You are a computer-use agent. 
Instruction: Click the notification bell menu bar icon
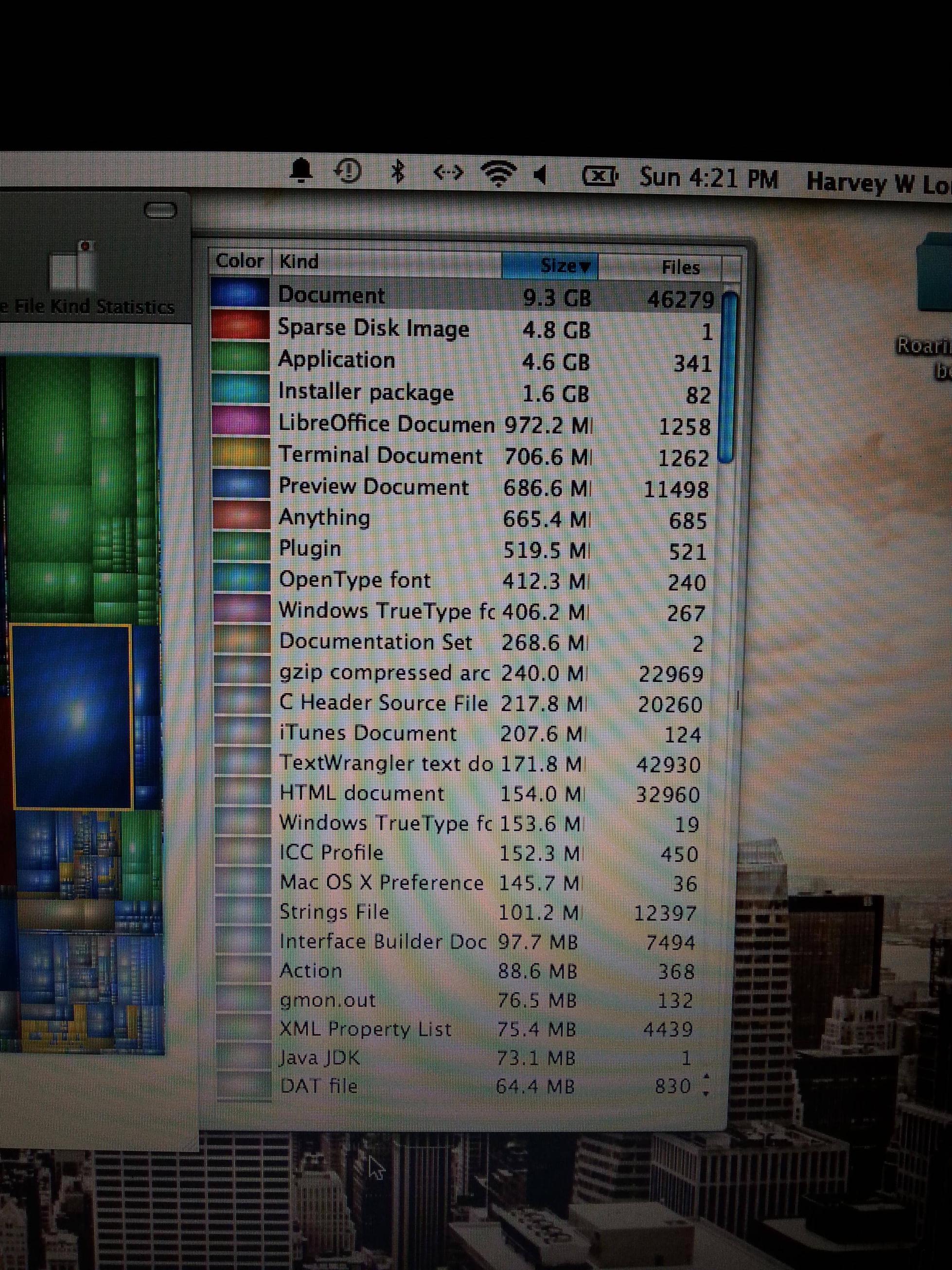pyautogui.click(x=300, y=171)
